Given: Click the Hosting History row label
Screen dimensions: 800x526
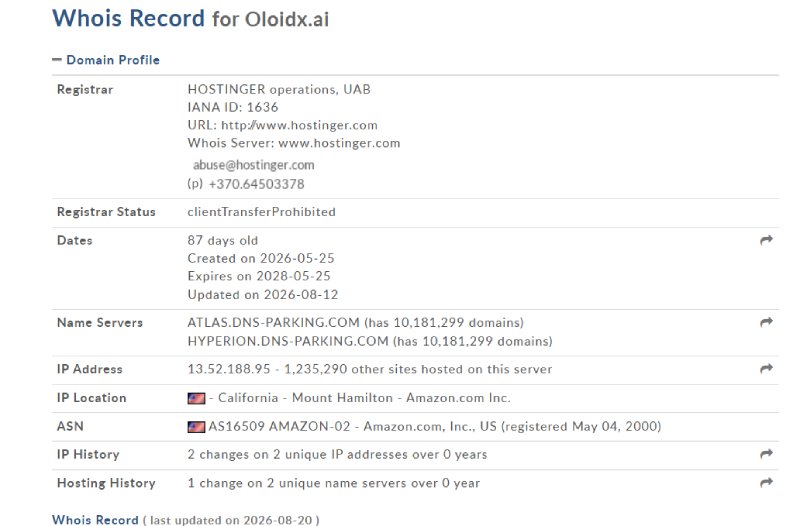Looking at the screenshot, I should (106, 483).
